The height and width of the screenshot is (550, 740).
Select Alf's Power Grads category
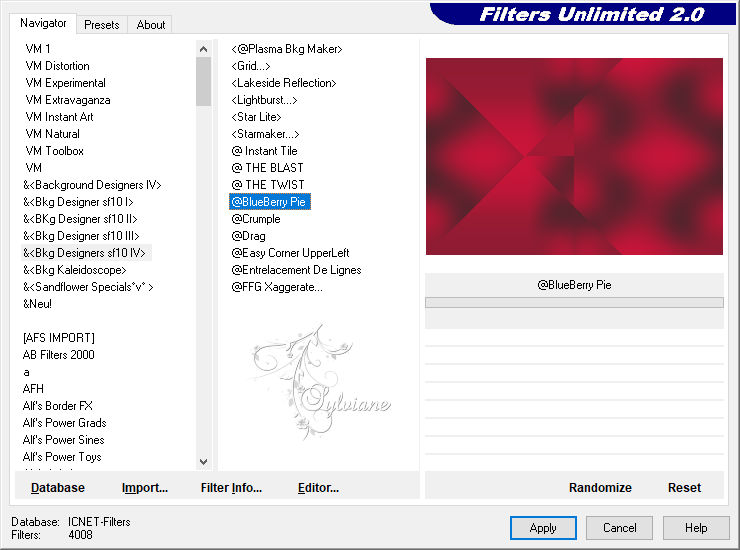[x=65, y=423]
